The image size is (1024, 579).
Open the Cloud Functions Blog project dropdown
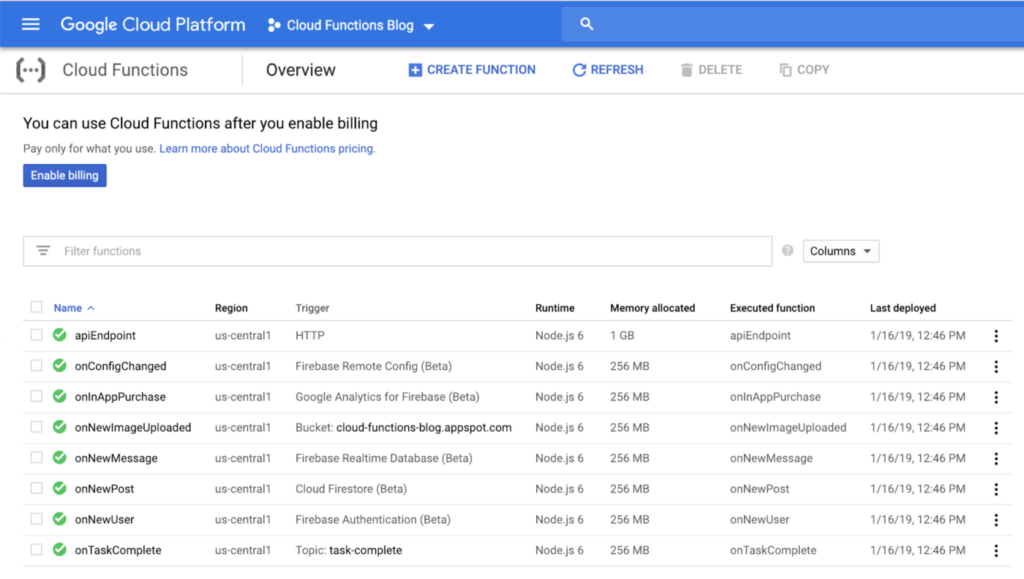click(x=350, y=25)
